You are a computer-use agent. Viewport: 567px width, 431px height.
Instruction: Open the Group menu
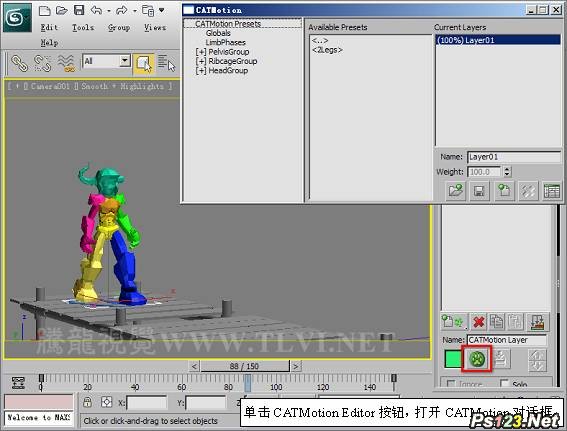click(x=119, y=27)
